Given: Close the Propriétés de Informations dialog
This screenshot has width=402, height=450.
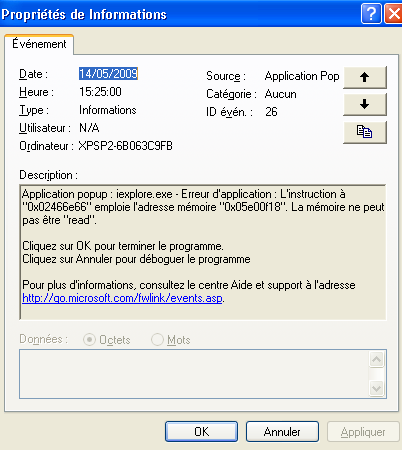Looking at the screenshot, I should point(394,14).
